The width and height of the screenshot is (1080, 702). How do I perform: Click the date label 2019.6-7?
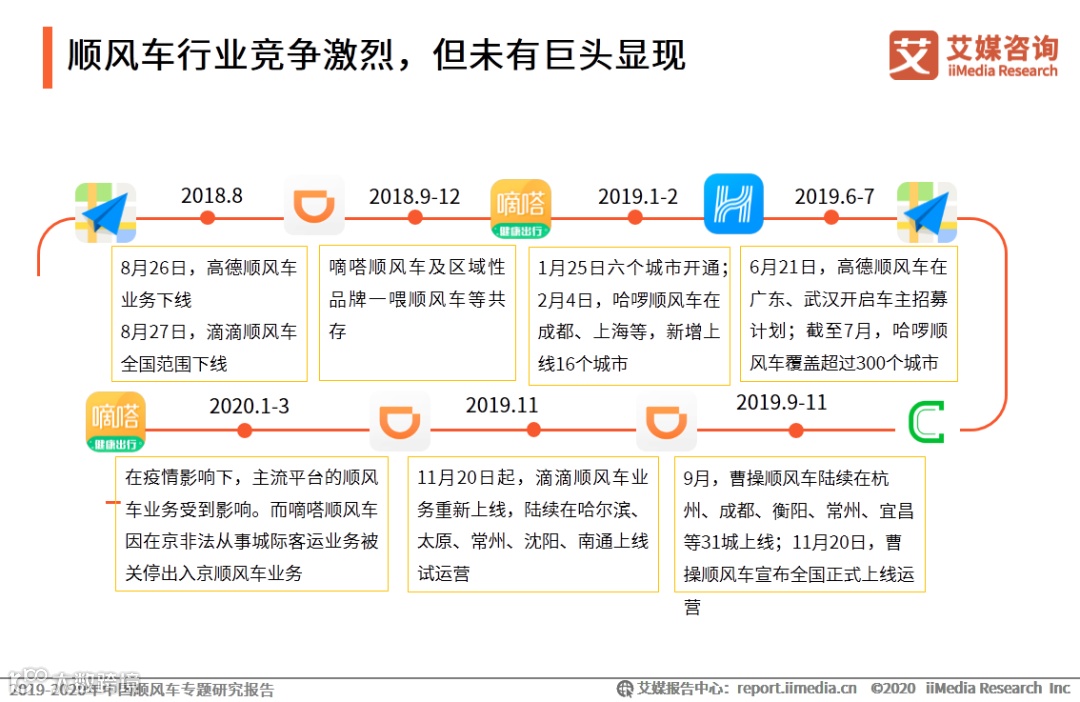click(x=834, y=196)
